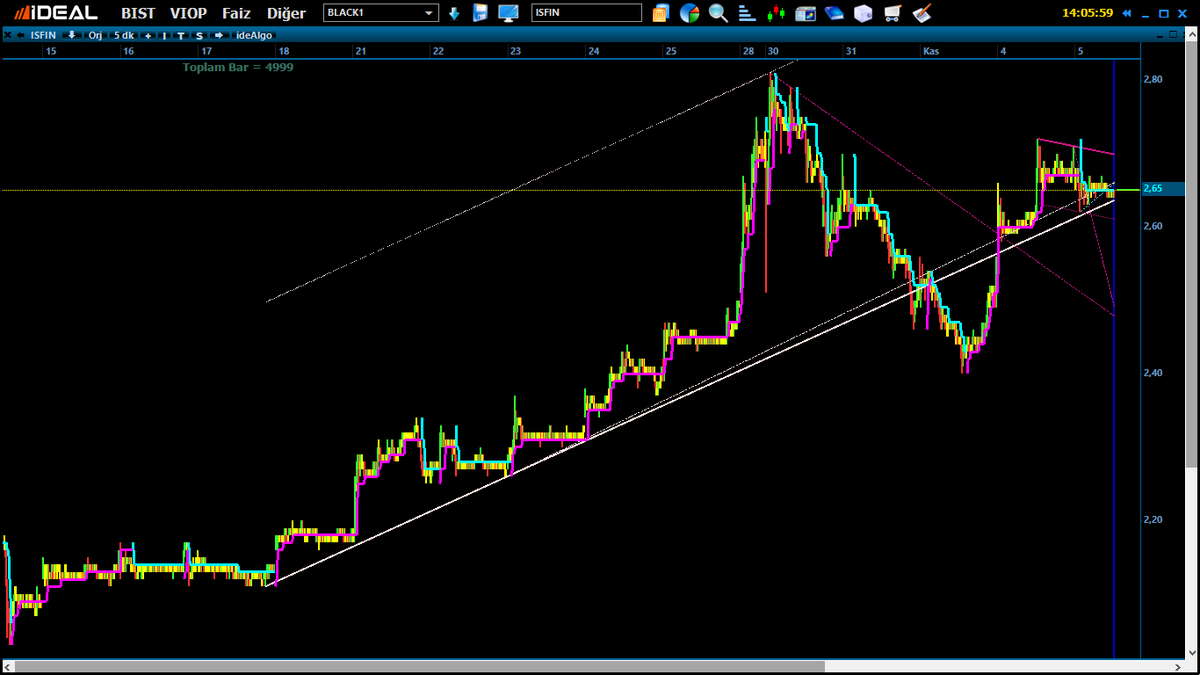Image resolution: width=1200 pixels, height=675 pixels.
Task: Click the horizontal scrollbar thumb
Action: 419,666
